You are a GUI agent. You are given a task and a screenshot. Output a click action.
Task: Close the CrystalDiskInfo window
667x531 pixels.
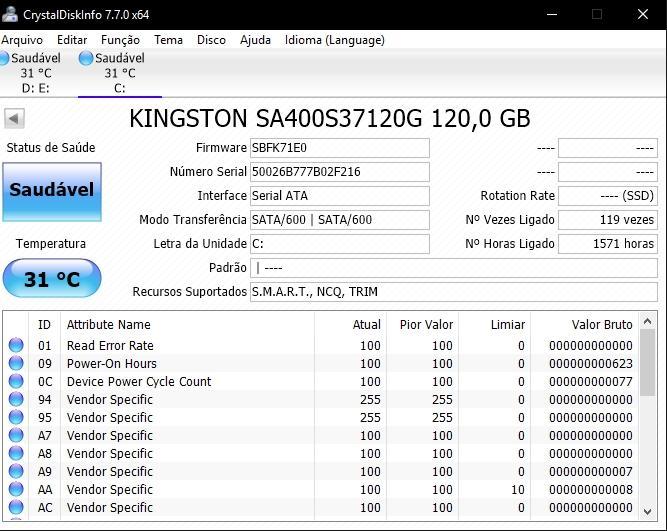click(x=643, y=14)
